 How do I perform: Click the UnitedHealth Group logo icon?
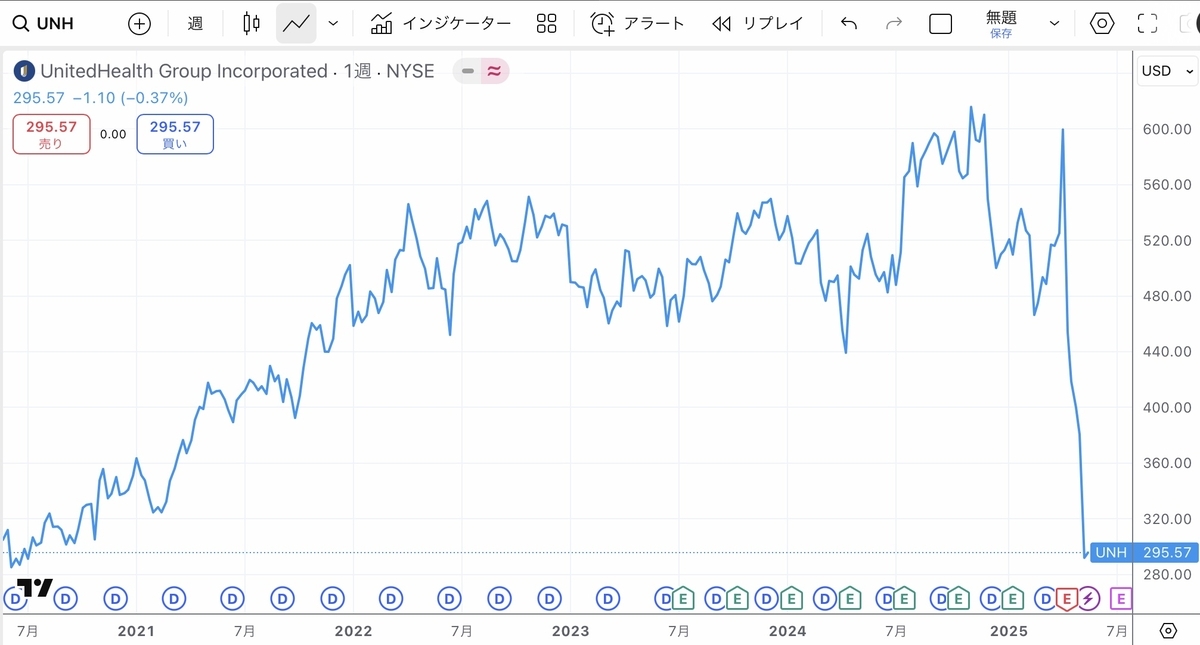24,71
